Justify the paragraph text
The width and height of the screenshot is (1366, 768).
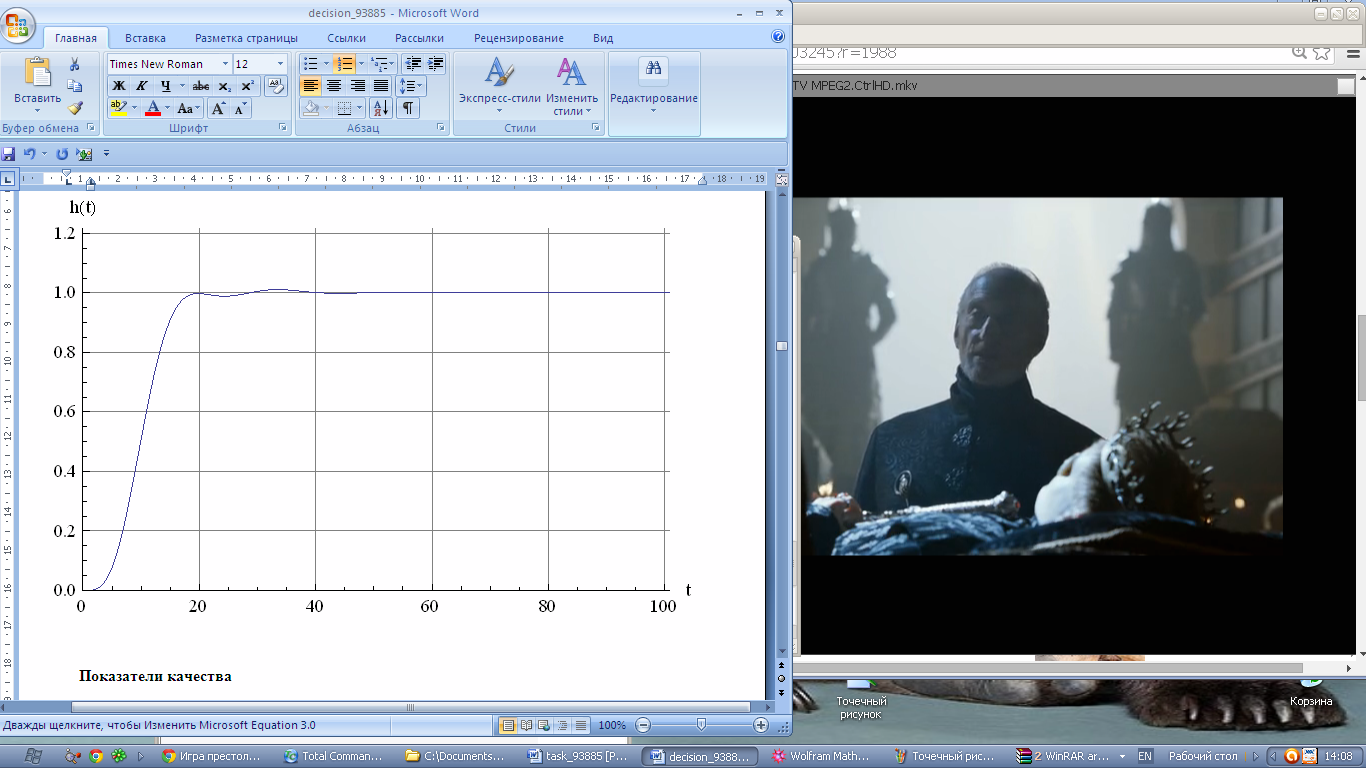pyautogui.click(x=380, y=86)
